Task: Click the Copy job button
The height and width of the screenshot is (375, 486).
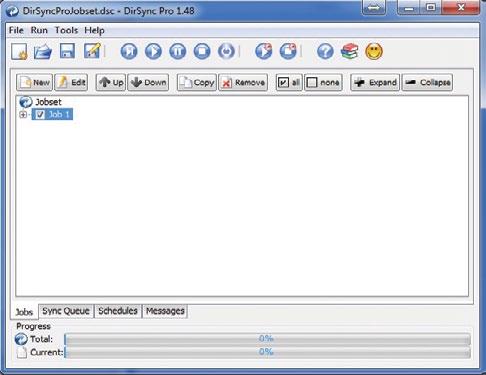Action: [197, 82]
